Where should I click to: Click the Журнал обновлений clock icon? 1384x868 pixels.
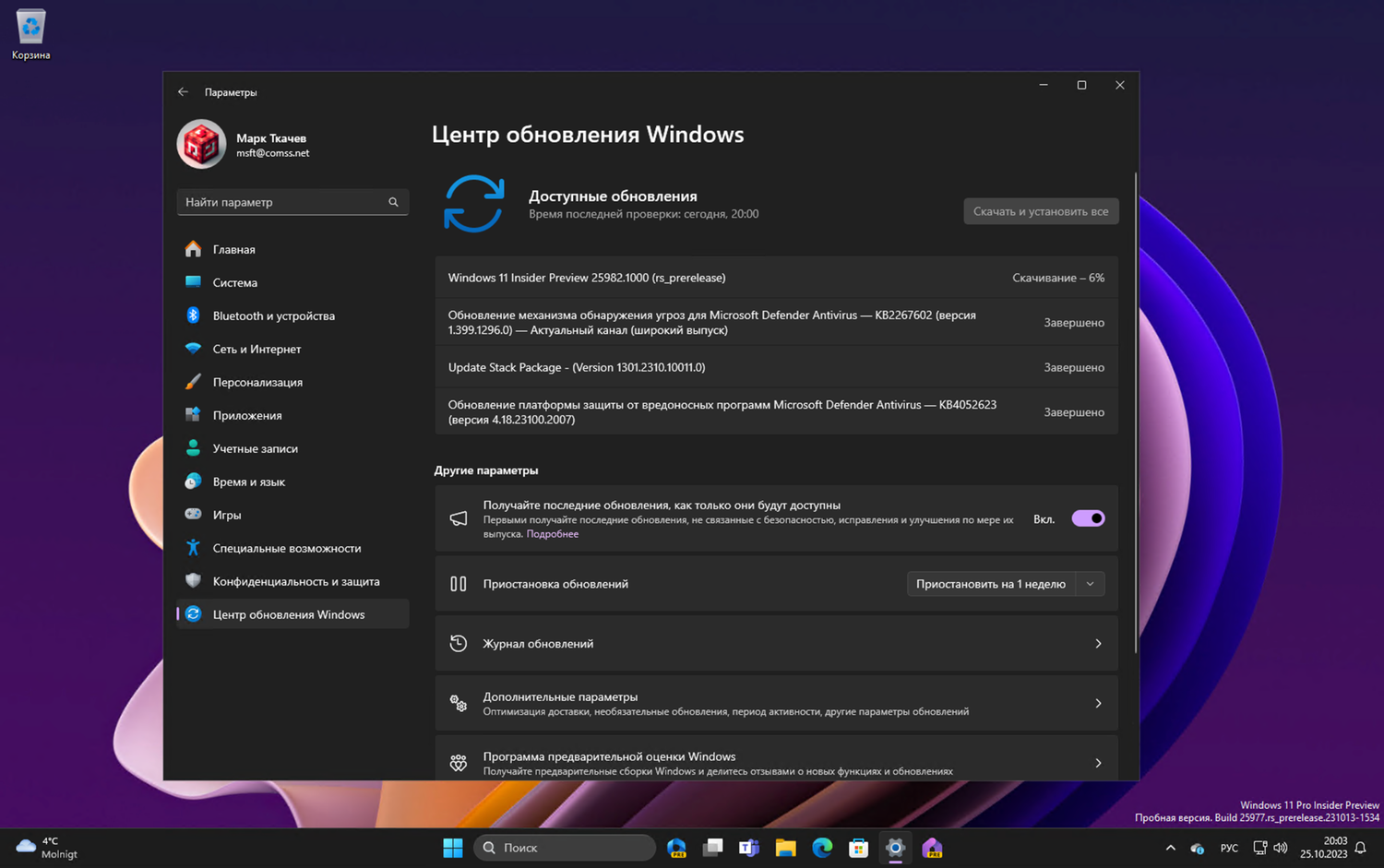[459, 643]
